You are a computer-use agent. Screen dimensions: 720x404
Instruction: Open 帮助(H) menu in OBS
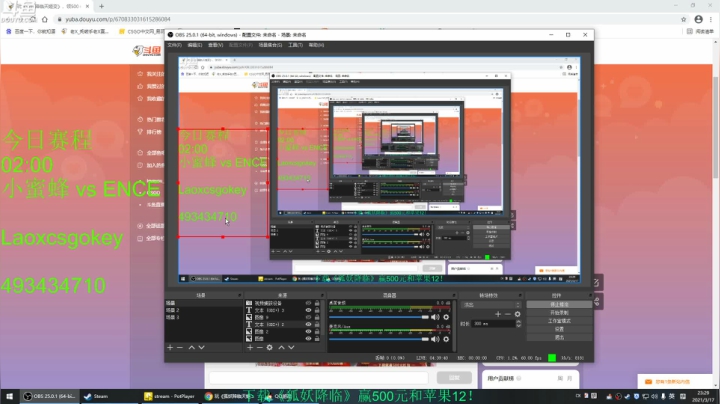point(316,45)
